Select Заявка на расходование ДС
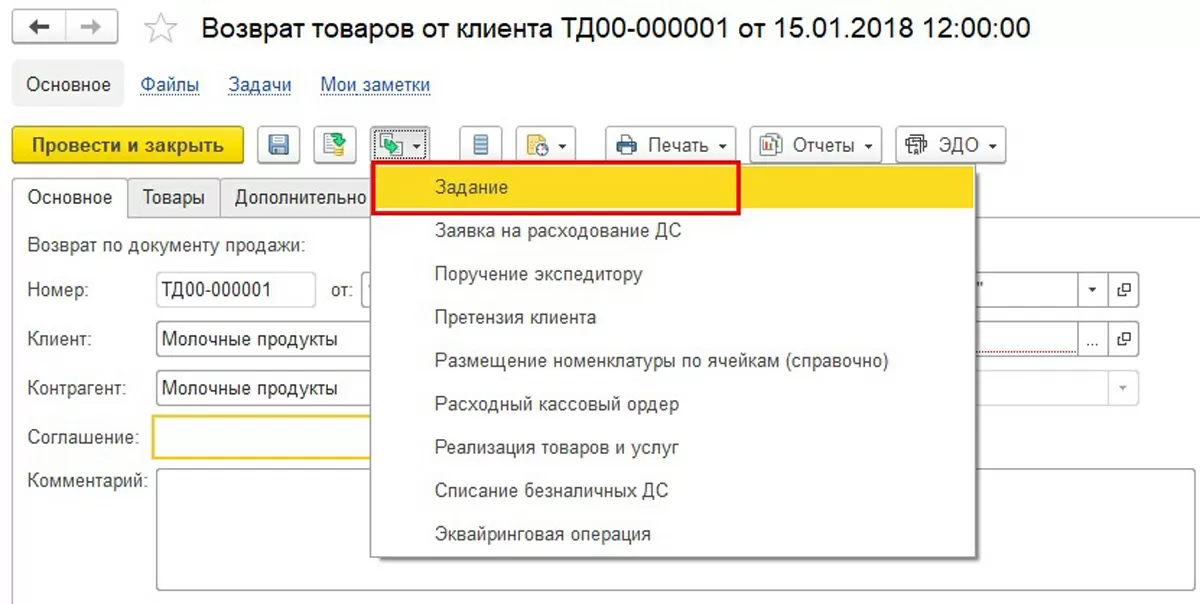The height and width of the screenshot is (604, 1200). [x=673, y=231]
